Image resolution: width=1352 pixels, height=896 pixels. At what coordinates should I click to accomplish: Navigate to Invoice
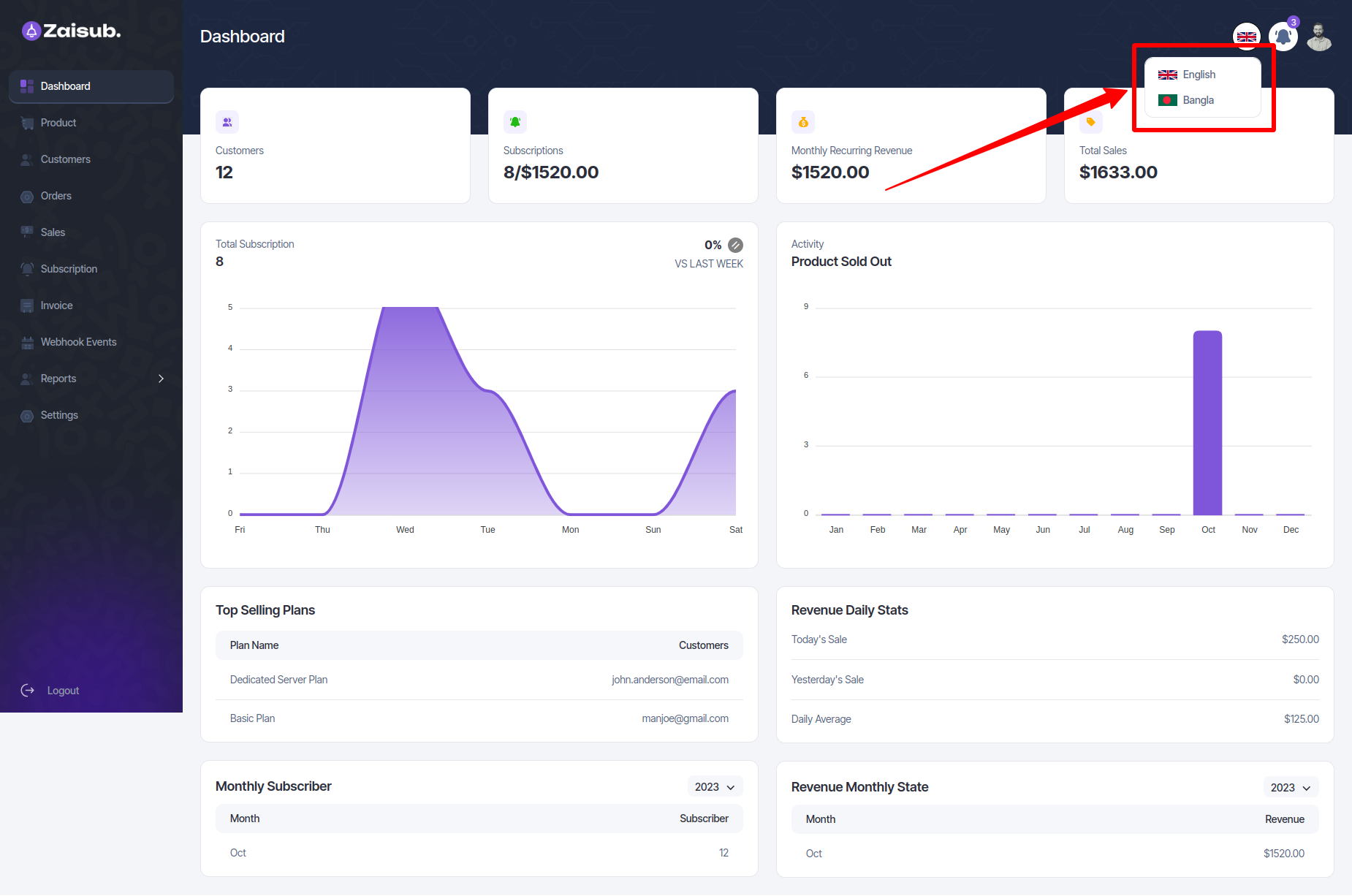tap(57, 305)
